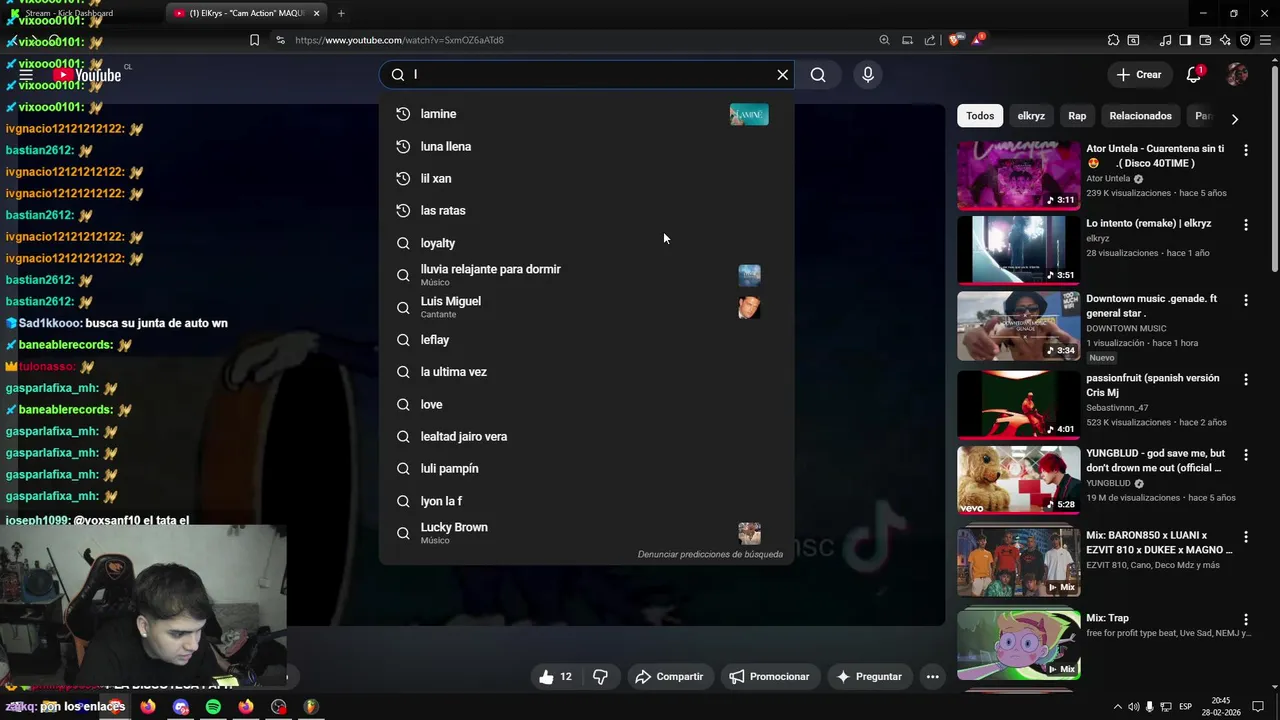Open options for passionfruit video
Image resolution: width=1280 pixels, height=720 pixels.
[x=1246, y=380]
